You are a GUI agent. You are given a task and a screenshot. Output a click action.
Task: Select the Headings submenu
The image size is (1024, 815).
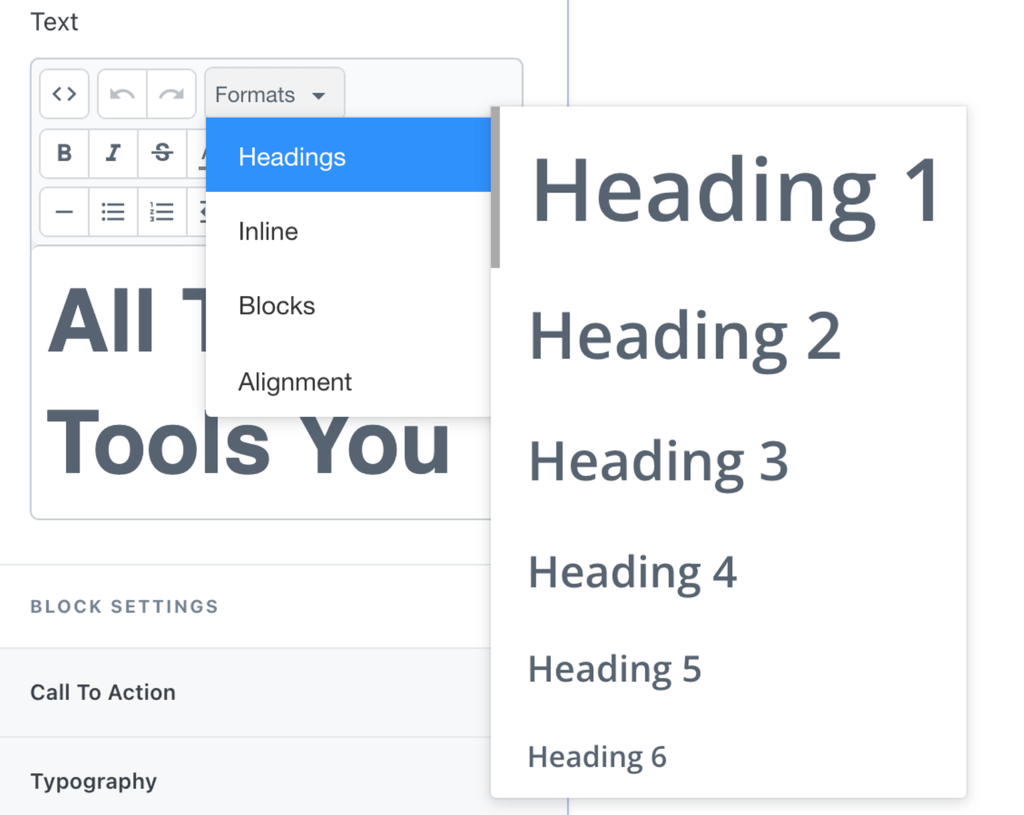point(292,156)
